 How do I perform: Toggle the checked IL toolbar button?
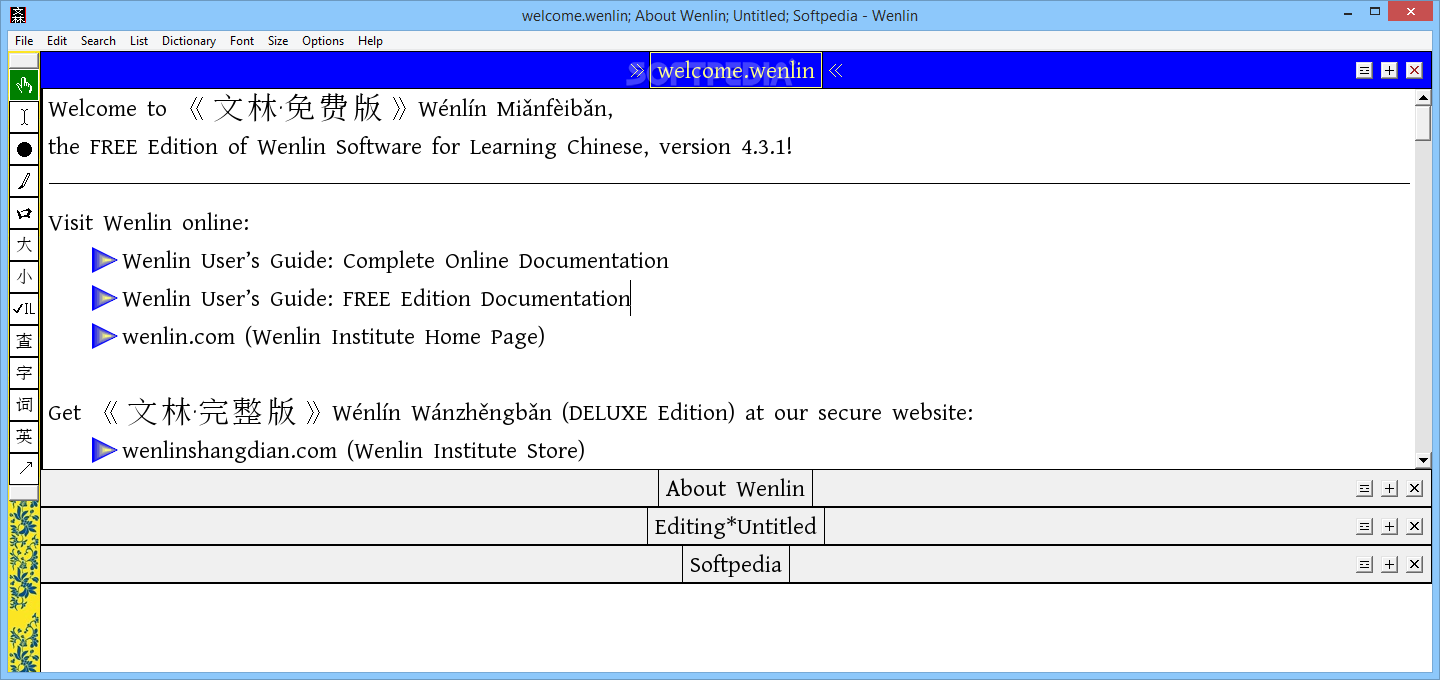coord(24,309)
